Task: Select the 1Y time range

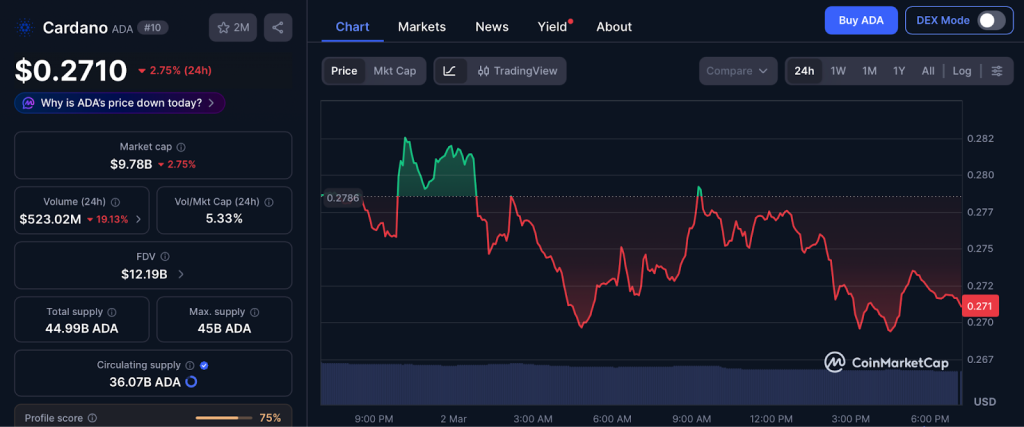Action: [899, 71]
